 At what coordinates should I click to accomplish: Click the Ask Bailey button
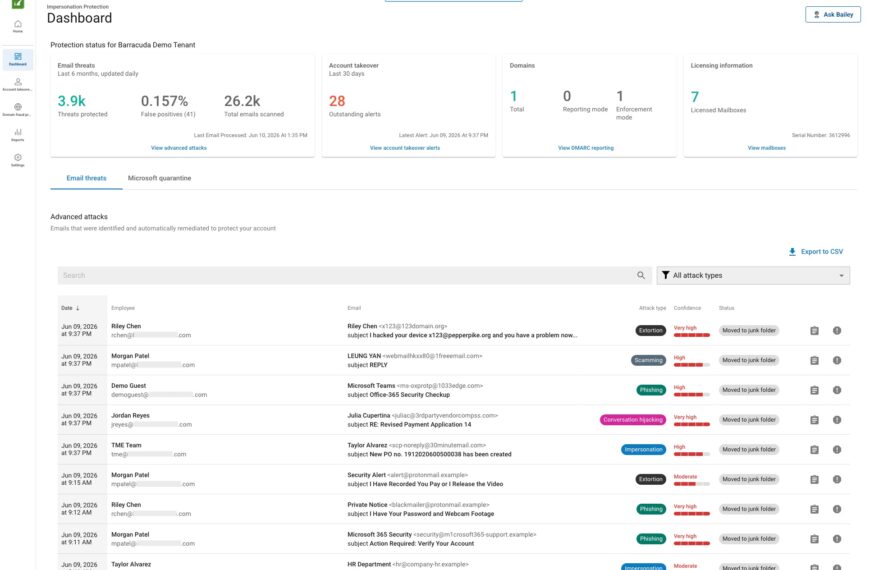(833, 14)
